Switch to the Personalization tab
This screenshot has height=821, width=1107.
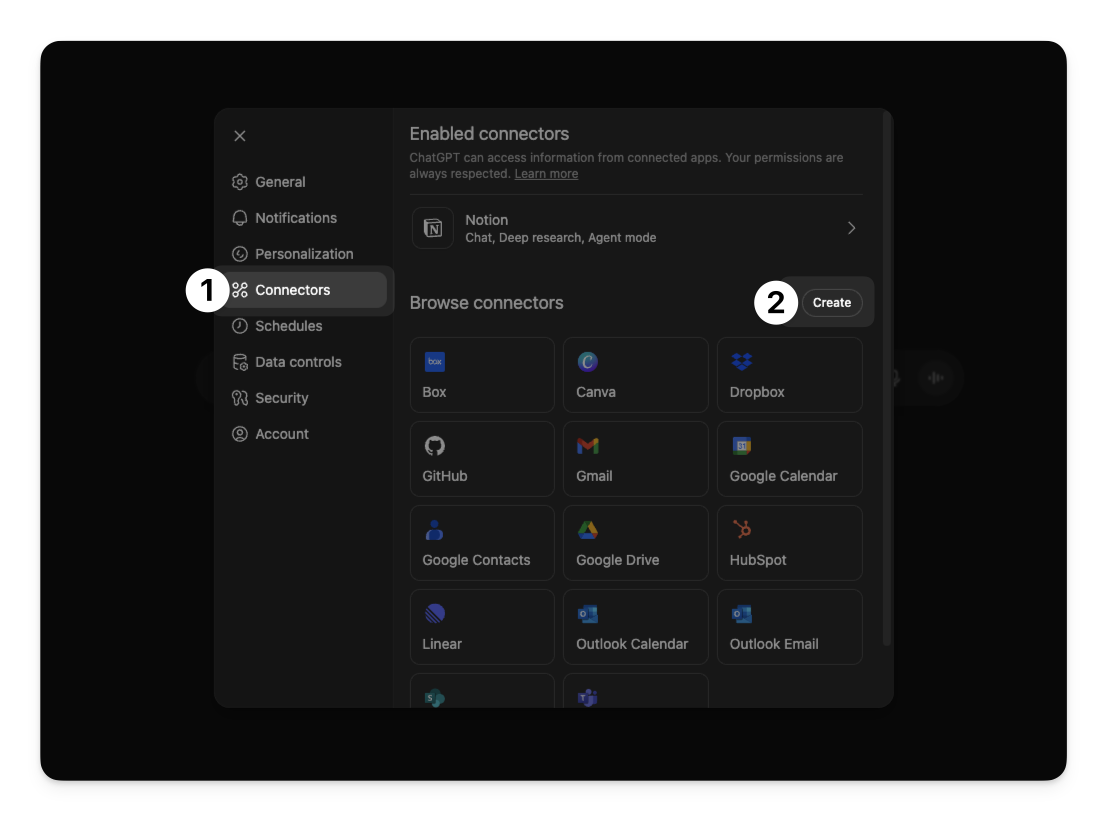click(x=304, y=253)
